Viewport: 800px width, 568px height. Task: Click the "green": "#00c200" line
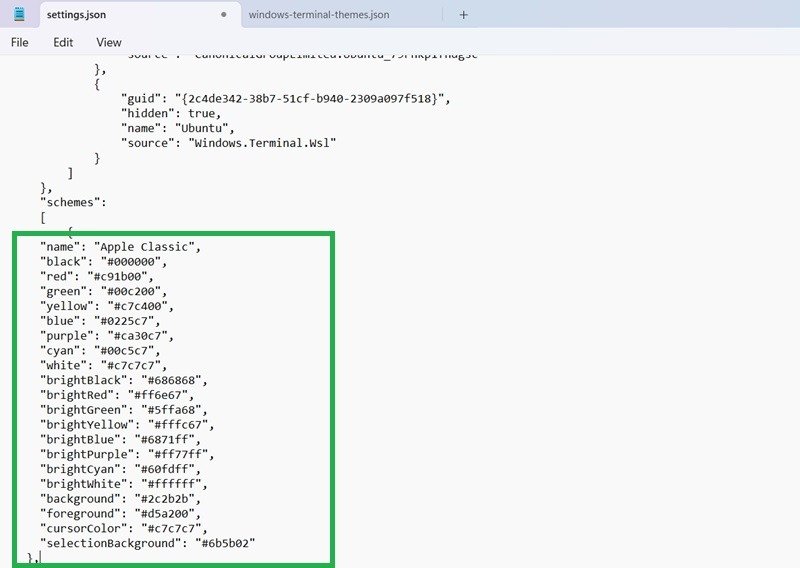click(x=104, y=291)
